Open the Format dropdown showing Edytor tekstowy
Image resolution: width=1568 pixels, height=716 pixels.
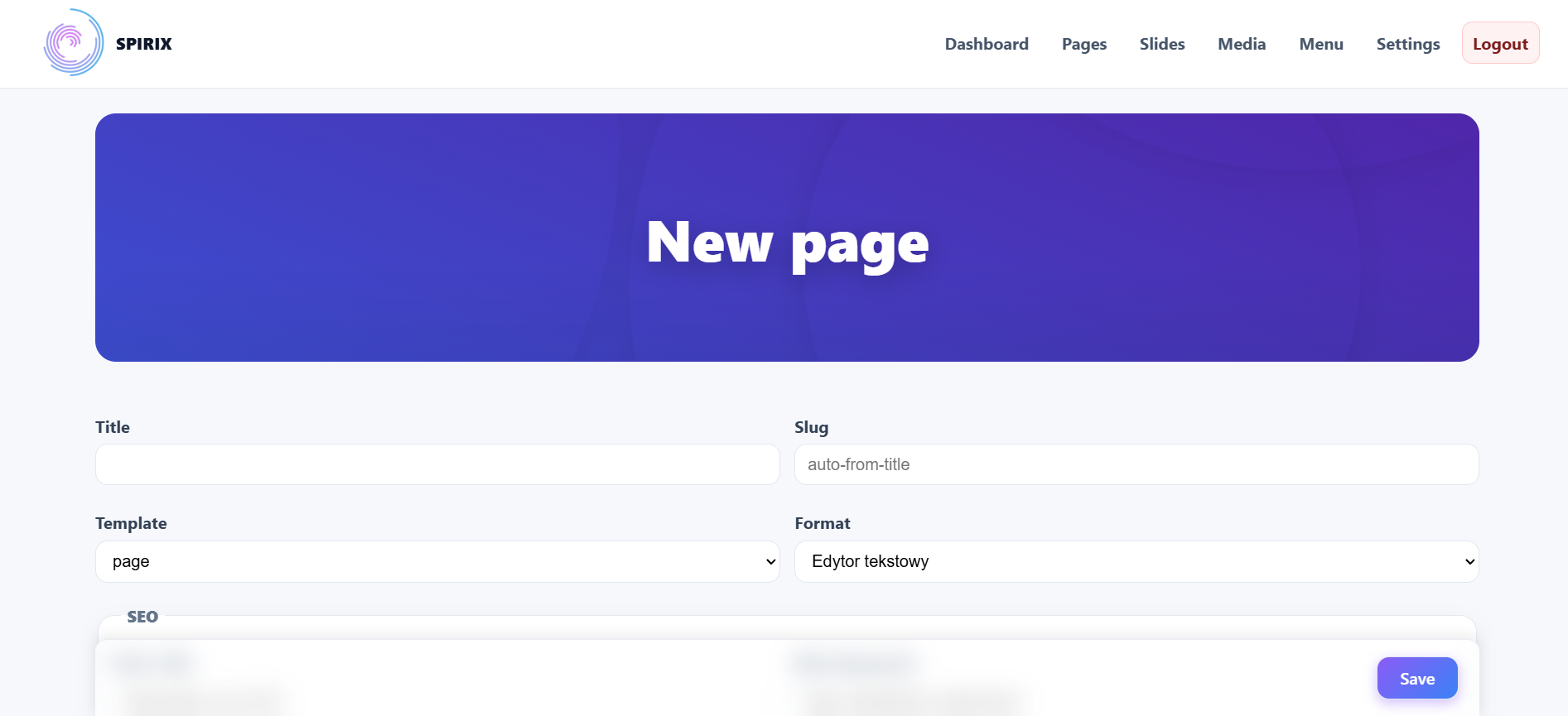click(x=1136, y=561)
